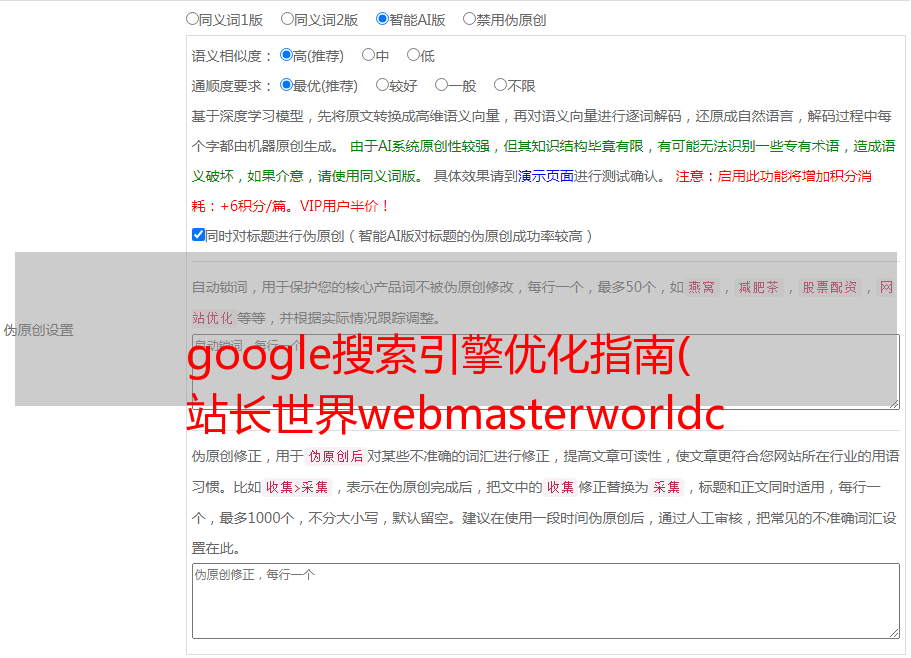Click the 伪原创设置 section label

click(38, 330)
